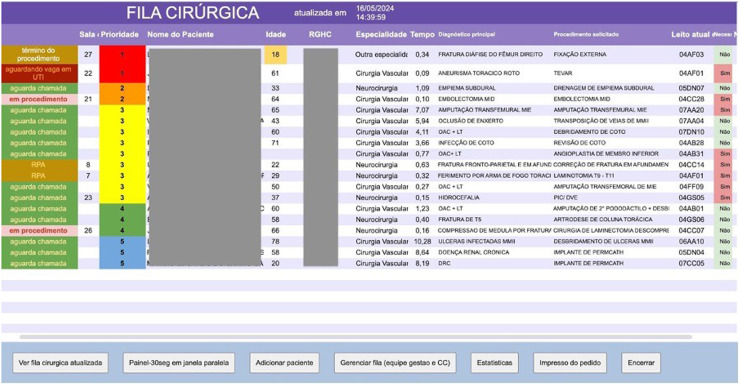Click the highlighted age 18 cell
Viewport: 740px width, 385px height.
(x=276, y=55)
